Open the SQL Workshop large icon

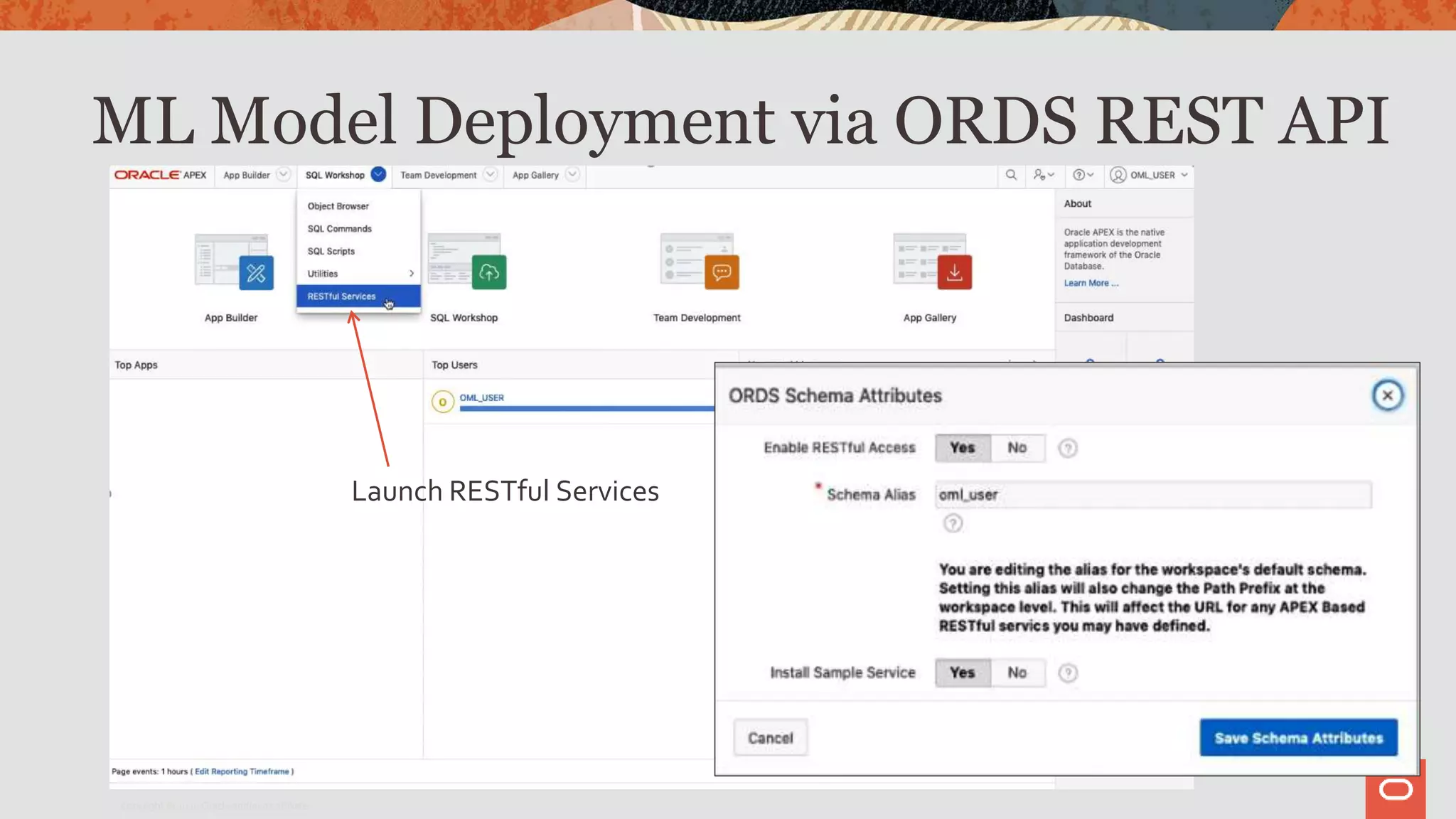[x=467, y=261]
